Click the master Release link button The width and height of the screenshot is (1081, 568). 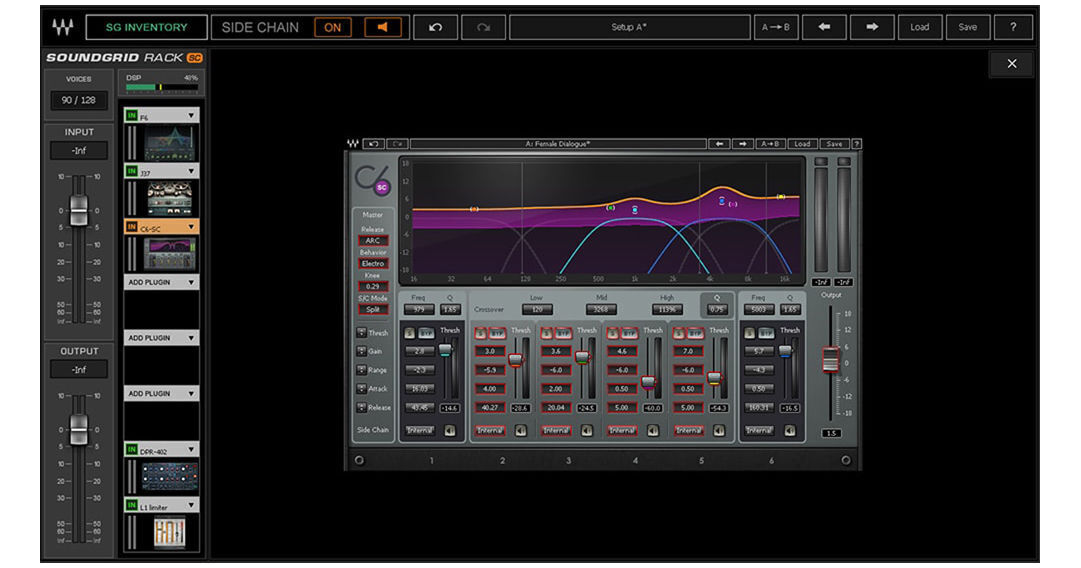(x=361, y=407)
